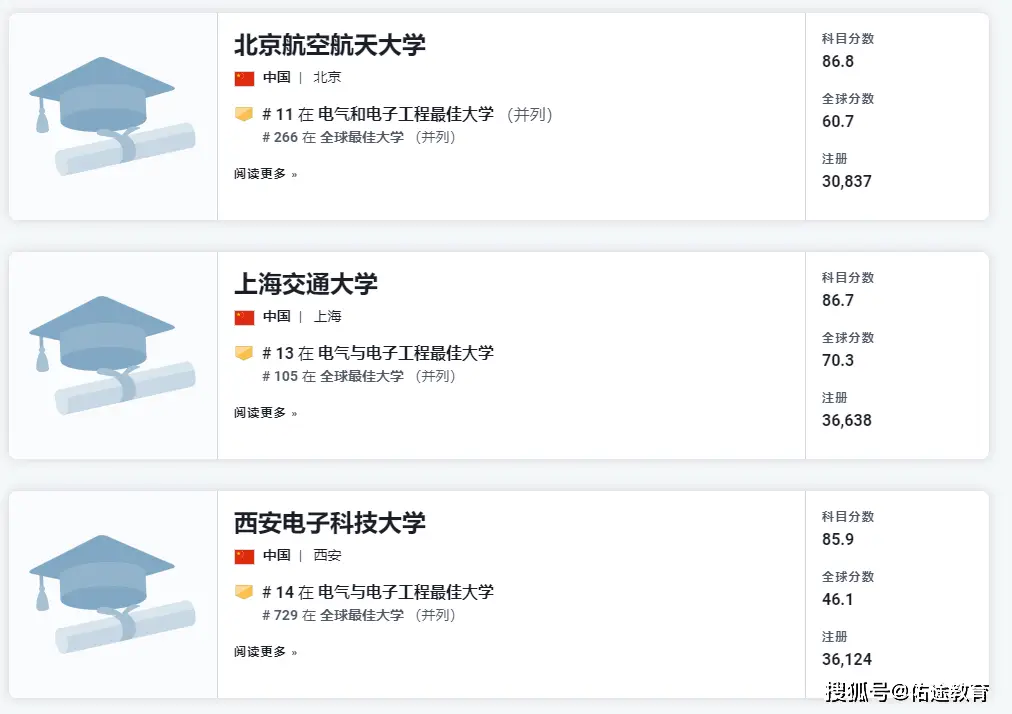This screenshot has width=1012, height=714.
Task: Click the #11 ranking badge icon
Action: (243, 115)
